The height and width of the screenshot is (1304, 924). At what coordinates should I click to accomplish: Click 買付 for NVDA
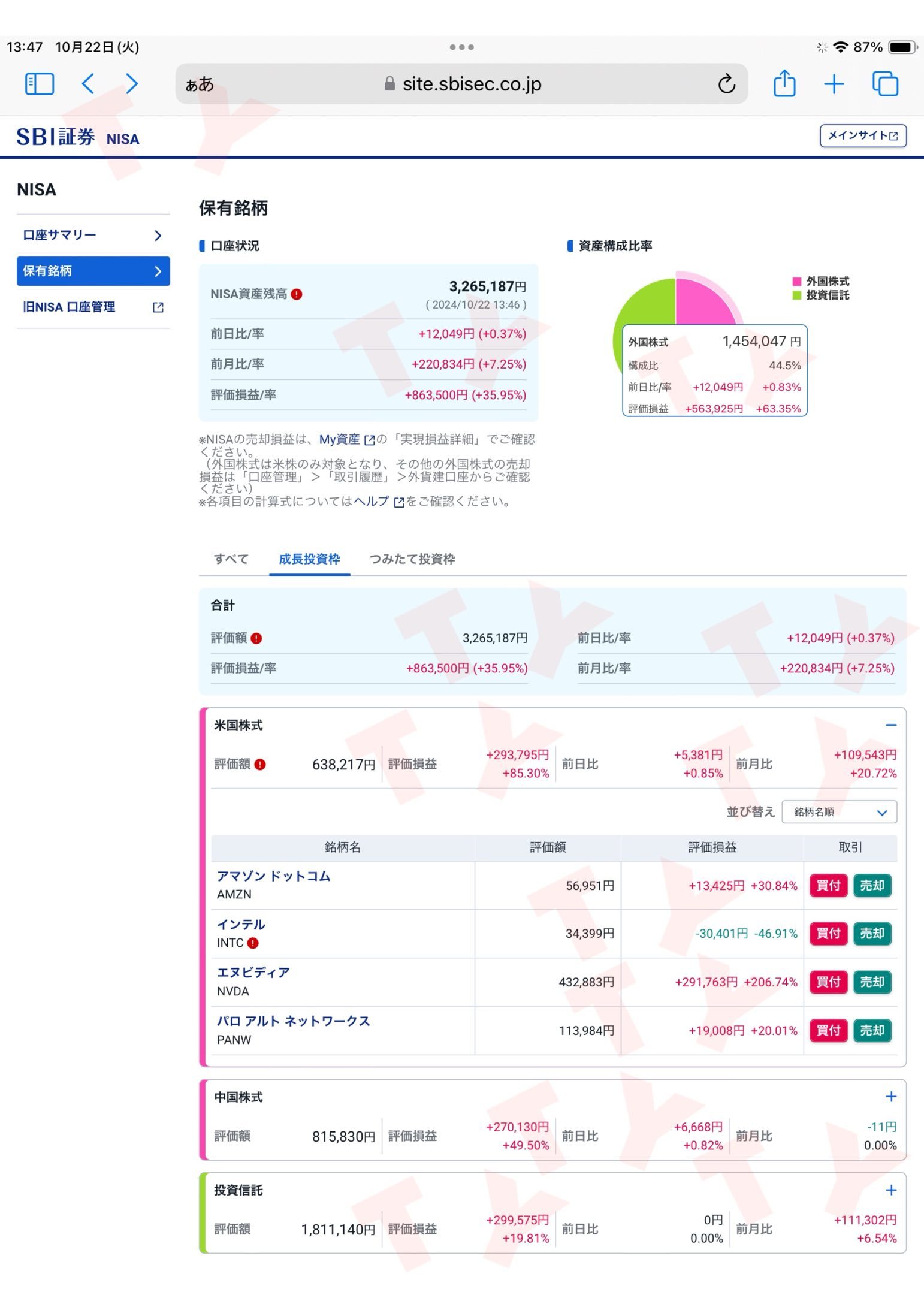pos(828,982)
